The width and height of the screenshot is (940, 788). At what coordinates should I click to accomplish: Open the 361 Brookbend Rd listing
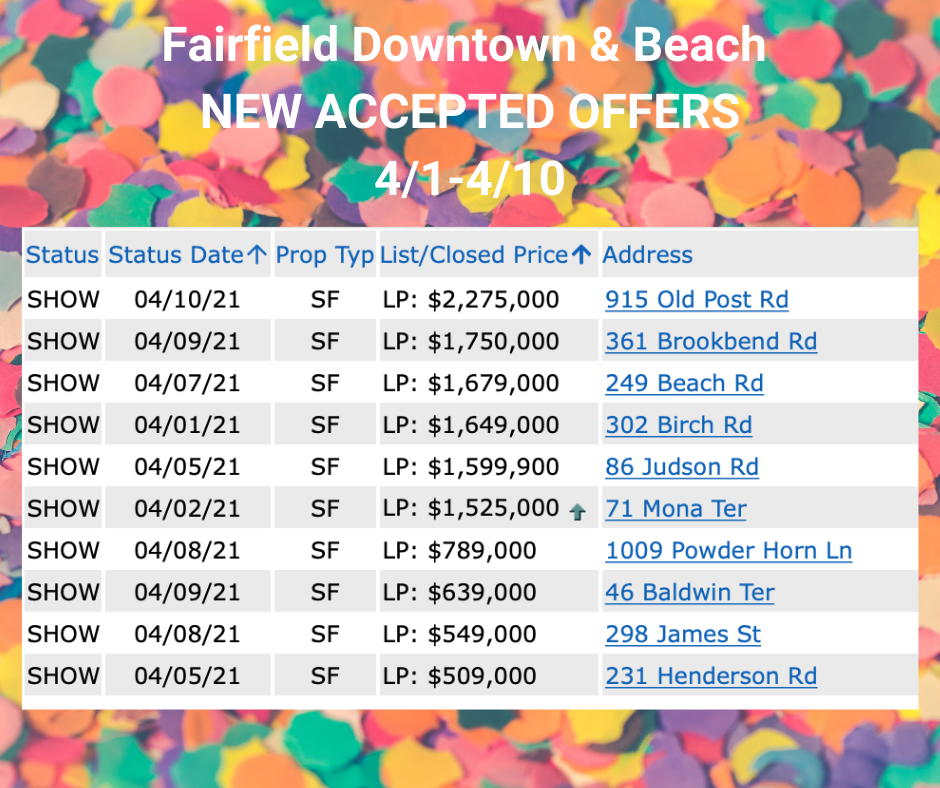click(710, 341)
